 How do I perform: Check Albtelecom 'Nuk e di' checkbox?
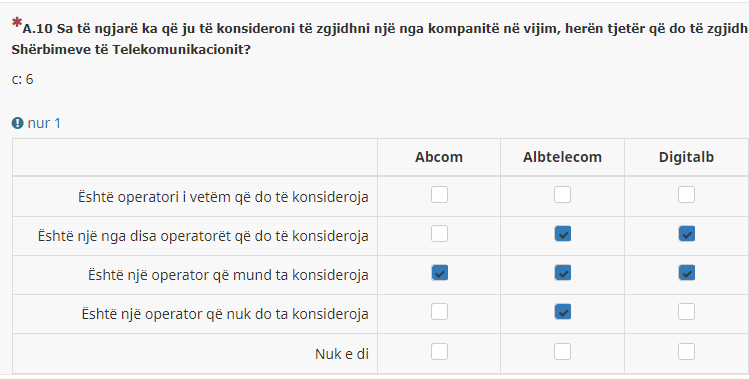click(562, 352)
